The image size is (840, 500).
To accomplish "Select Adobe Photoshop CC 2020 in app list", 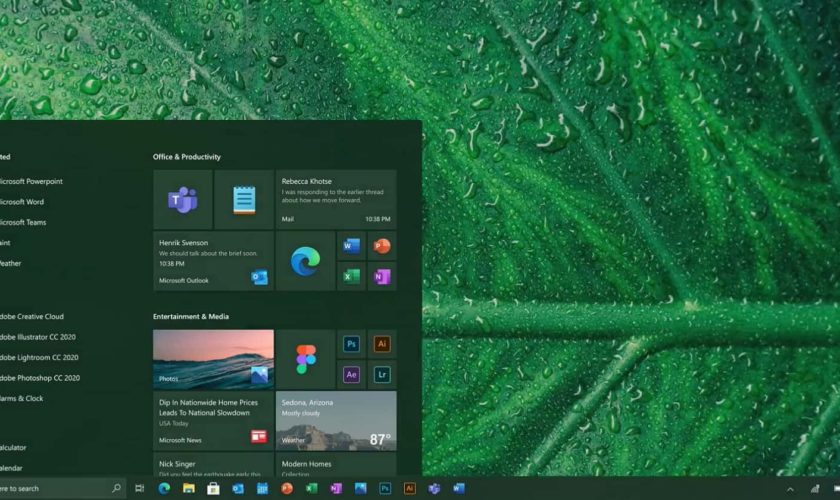I will pyautogui.click(x=40, y=377).
